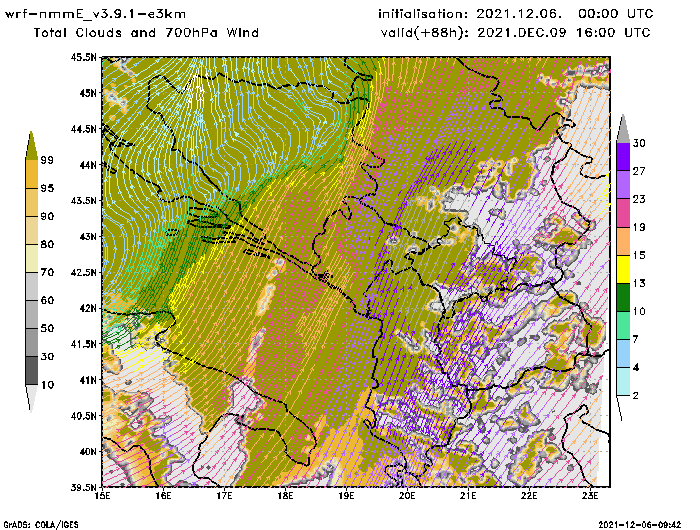Click the '21E' longitude label
Viewport: 700px width, 530px height.
point(468,496)
